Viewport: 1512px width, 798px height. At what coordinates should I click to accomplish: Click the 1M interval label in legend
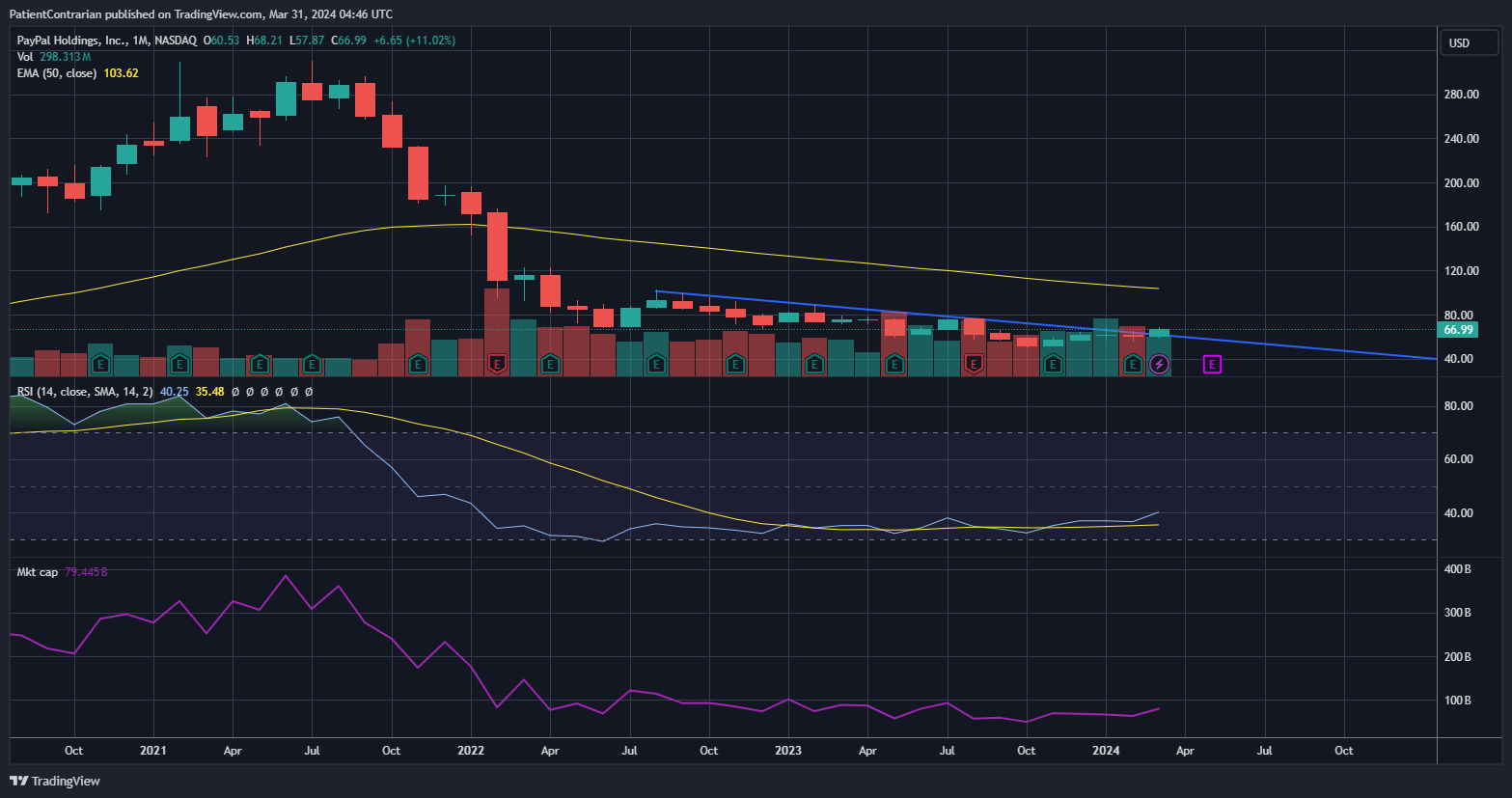[x=141, y=41]
